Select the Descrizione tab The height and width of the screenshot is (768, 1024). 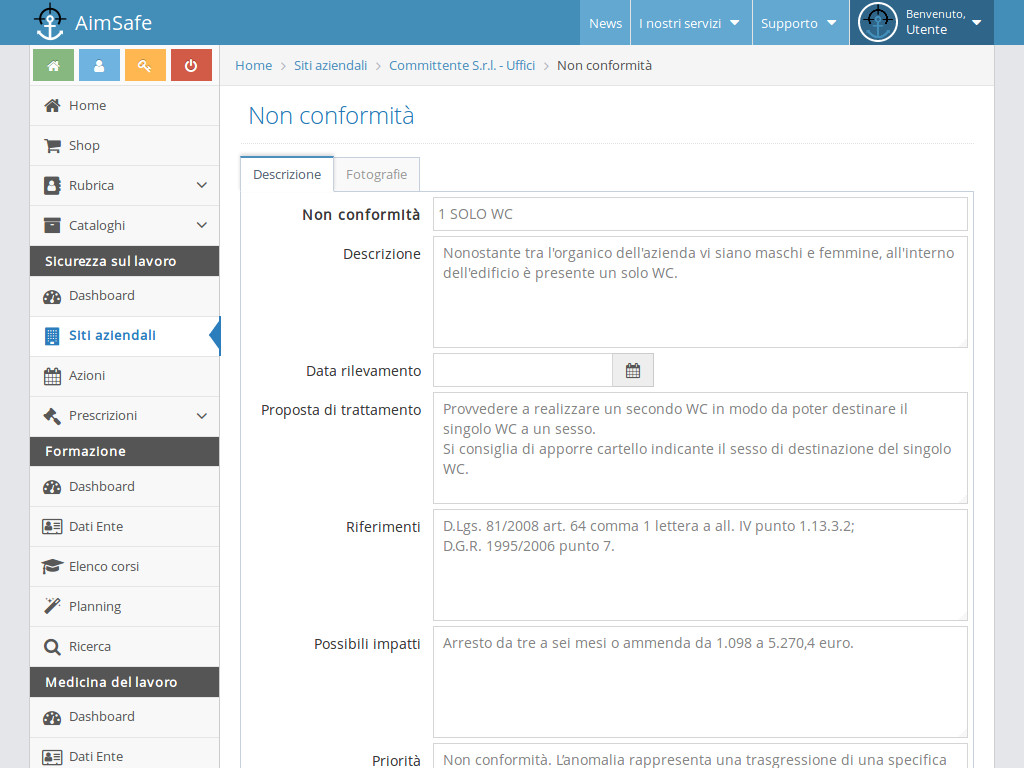coord(287,174)
